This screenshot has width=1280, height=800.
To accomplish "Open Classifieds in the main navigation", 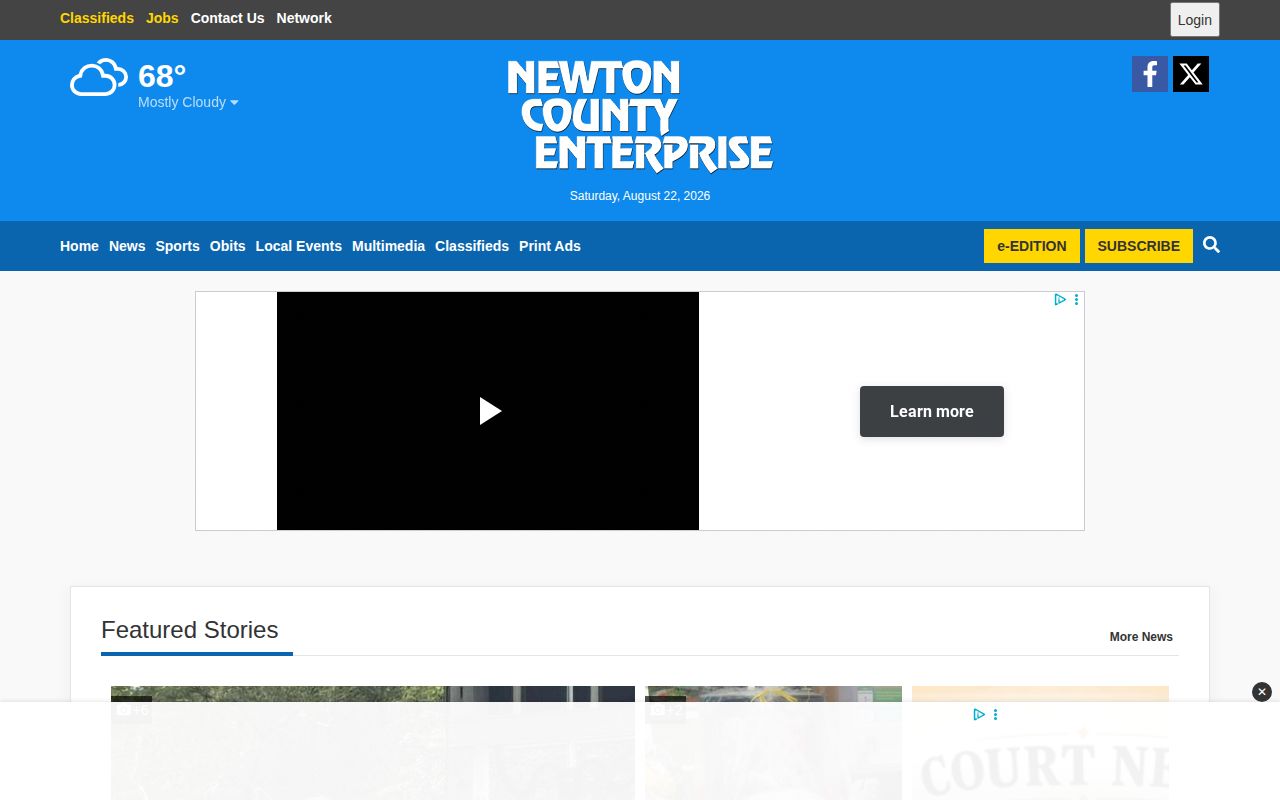I will coord(472,246).
